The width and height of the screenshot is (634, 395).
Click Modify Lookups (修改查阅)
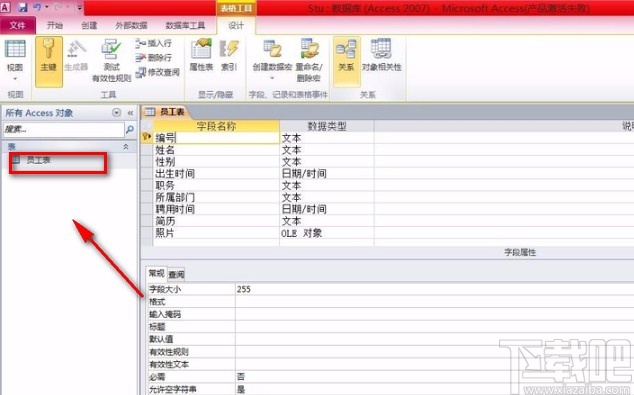click(158, 72)
